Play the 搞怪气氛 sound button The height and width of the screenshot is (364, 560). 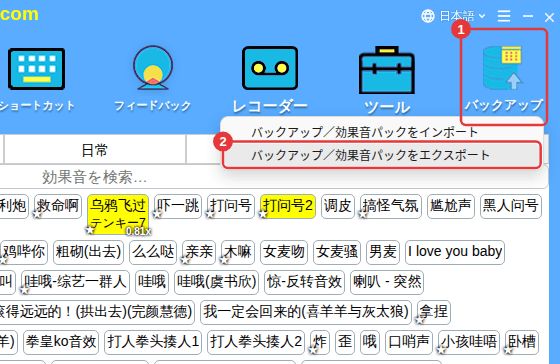(x=391, y=206)
